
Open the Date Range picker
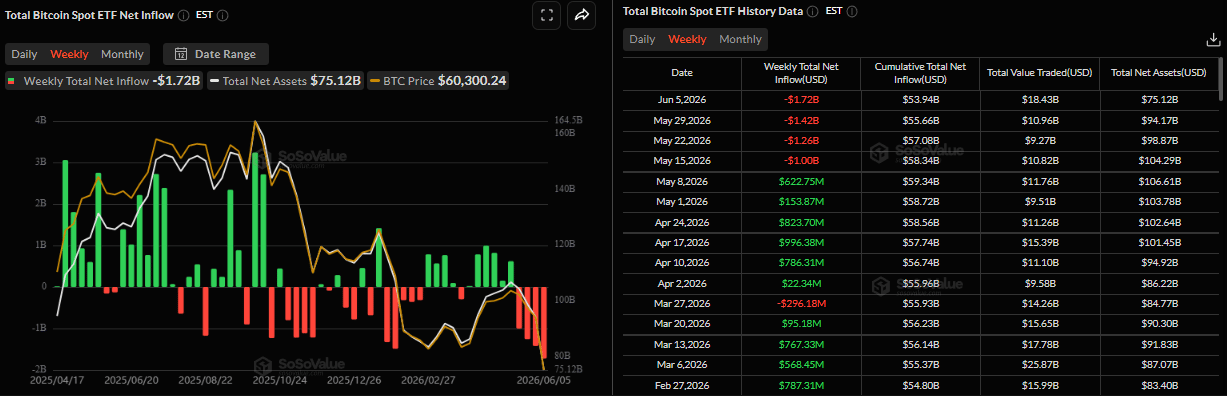click(215, 54)
